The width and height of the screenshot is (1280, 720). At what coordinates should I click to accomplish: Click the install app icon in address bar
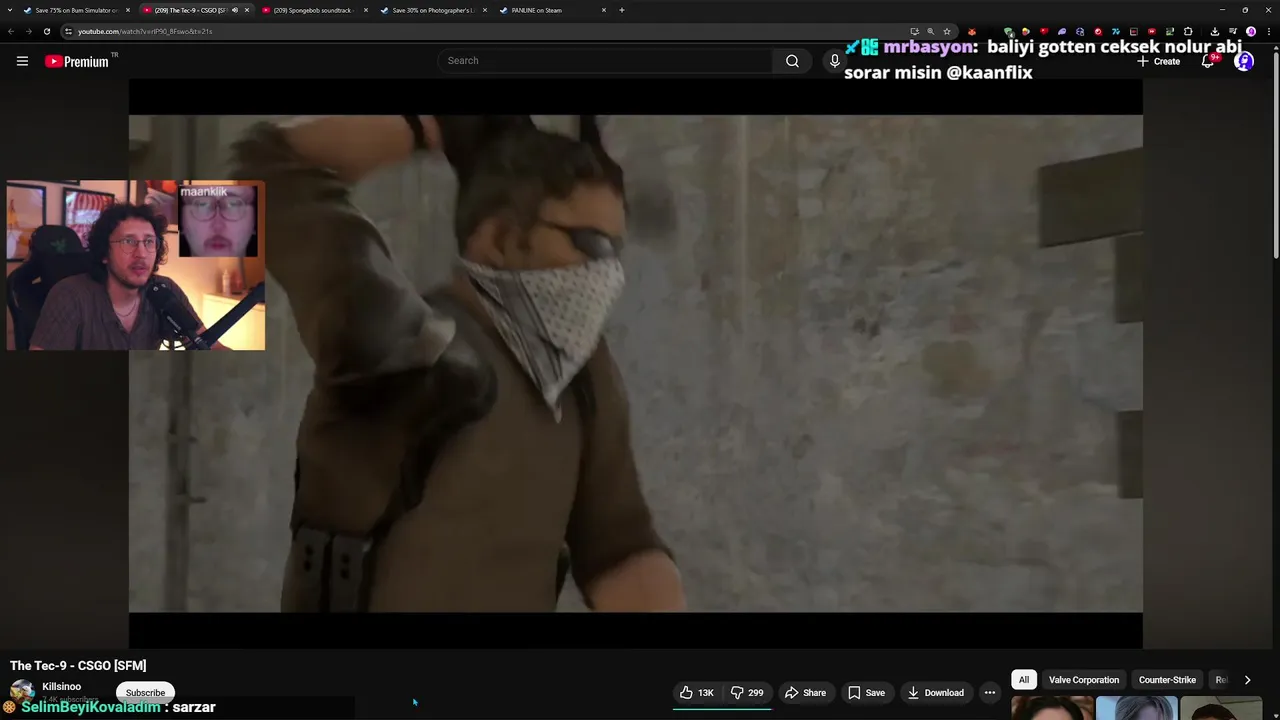914,31
